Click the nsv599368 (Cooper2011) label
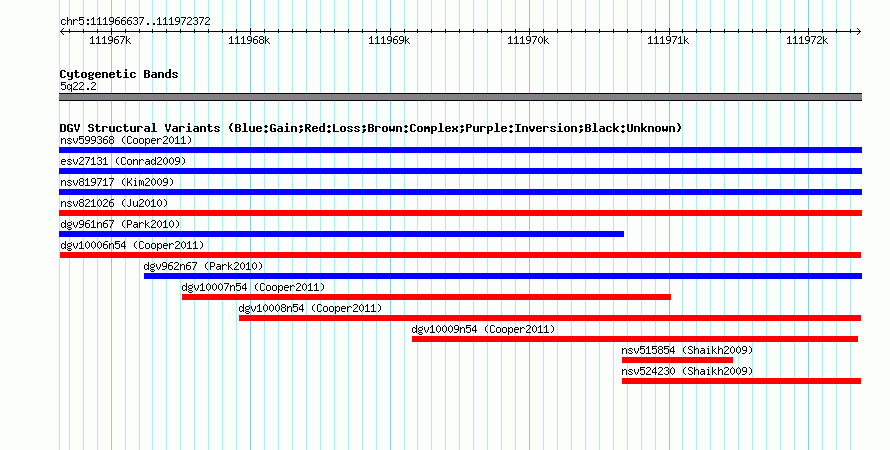Viewport: 890px width, 450px height. [x=126, y=140]
